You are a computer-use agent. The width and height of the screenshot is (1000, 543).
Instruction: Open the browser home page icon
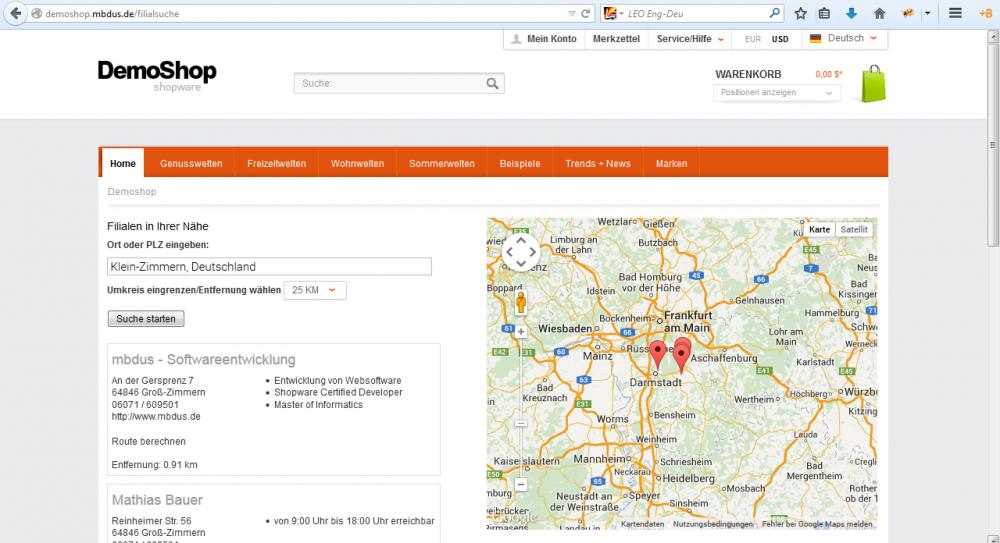pos(879,14)
